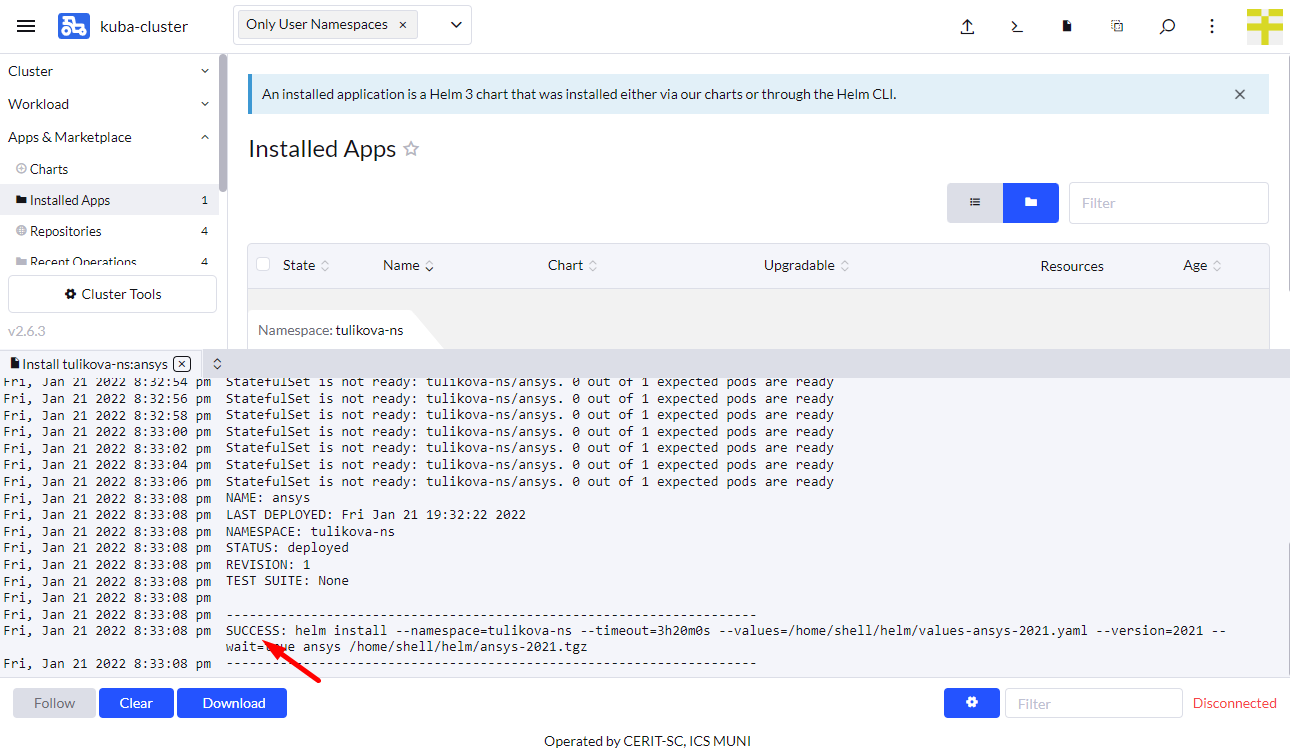Click the copy KubeConfig to clipboard icon

[x=1117, y=27]
